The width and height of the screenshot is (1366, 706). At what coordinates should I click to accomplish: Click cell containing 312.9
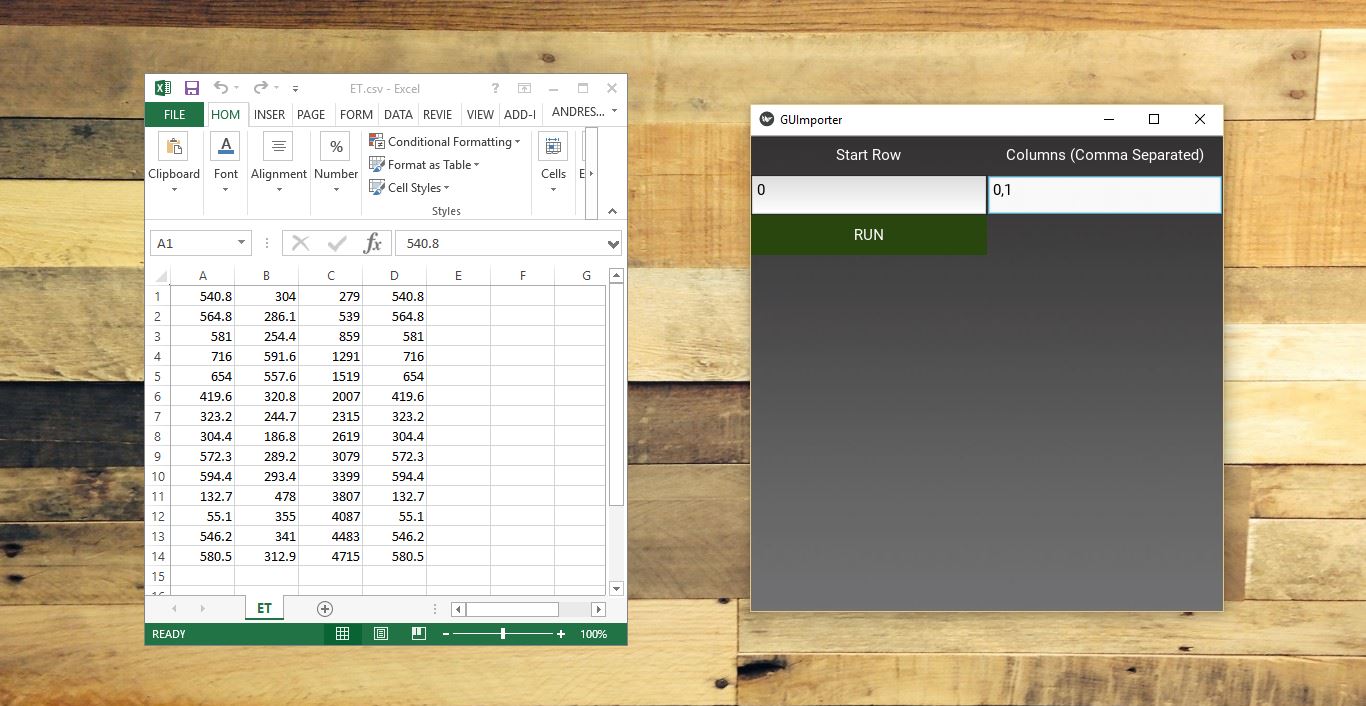266,556
